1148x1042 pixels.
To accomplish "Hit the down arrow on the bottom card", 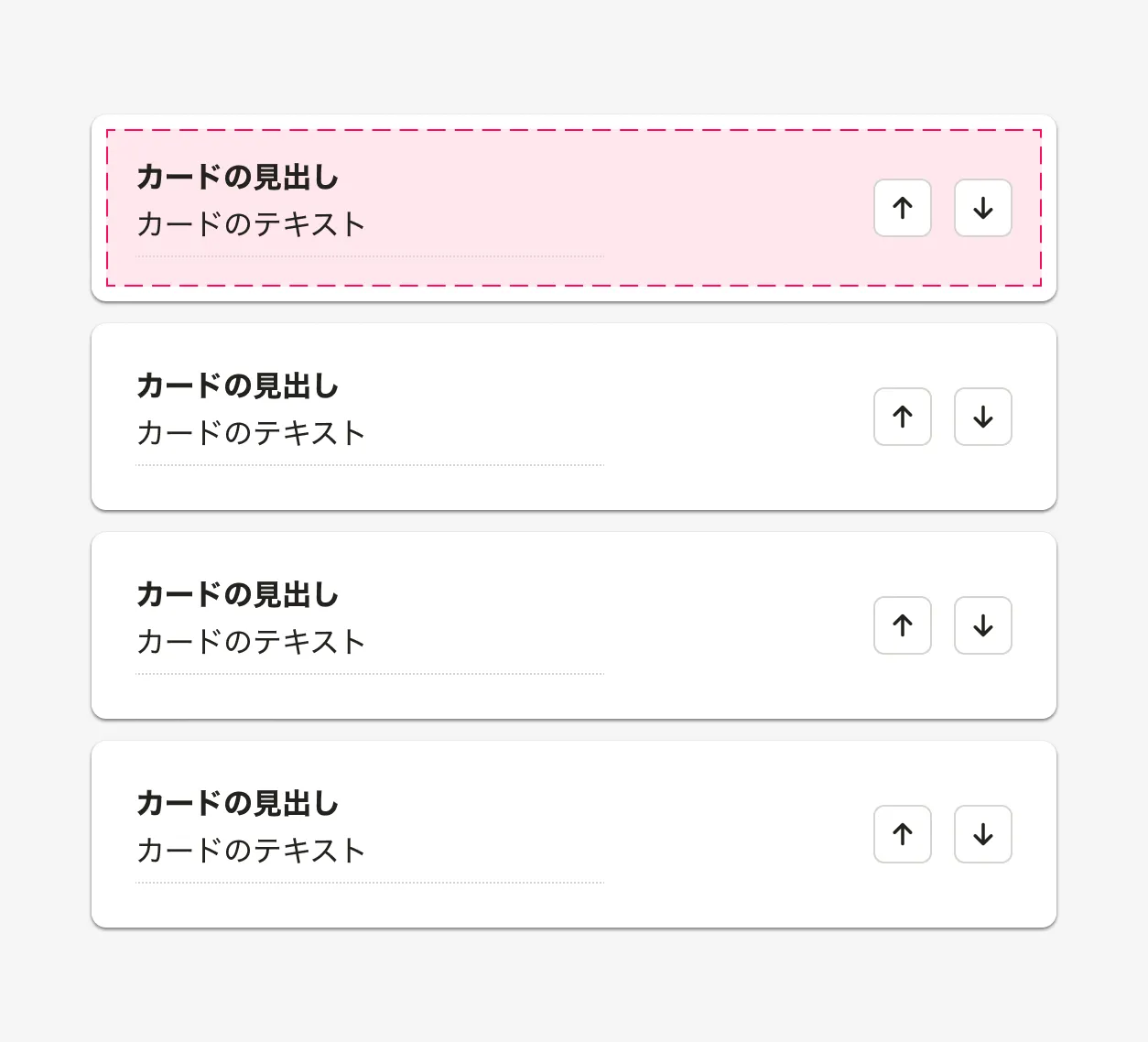I will 983,834.
